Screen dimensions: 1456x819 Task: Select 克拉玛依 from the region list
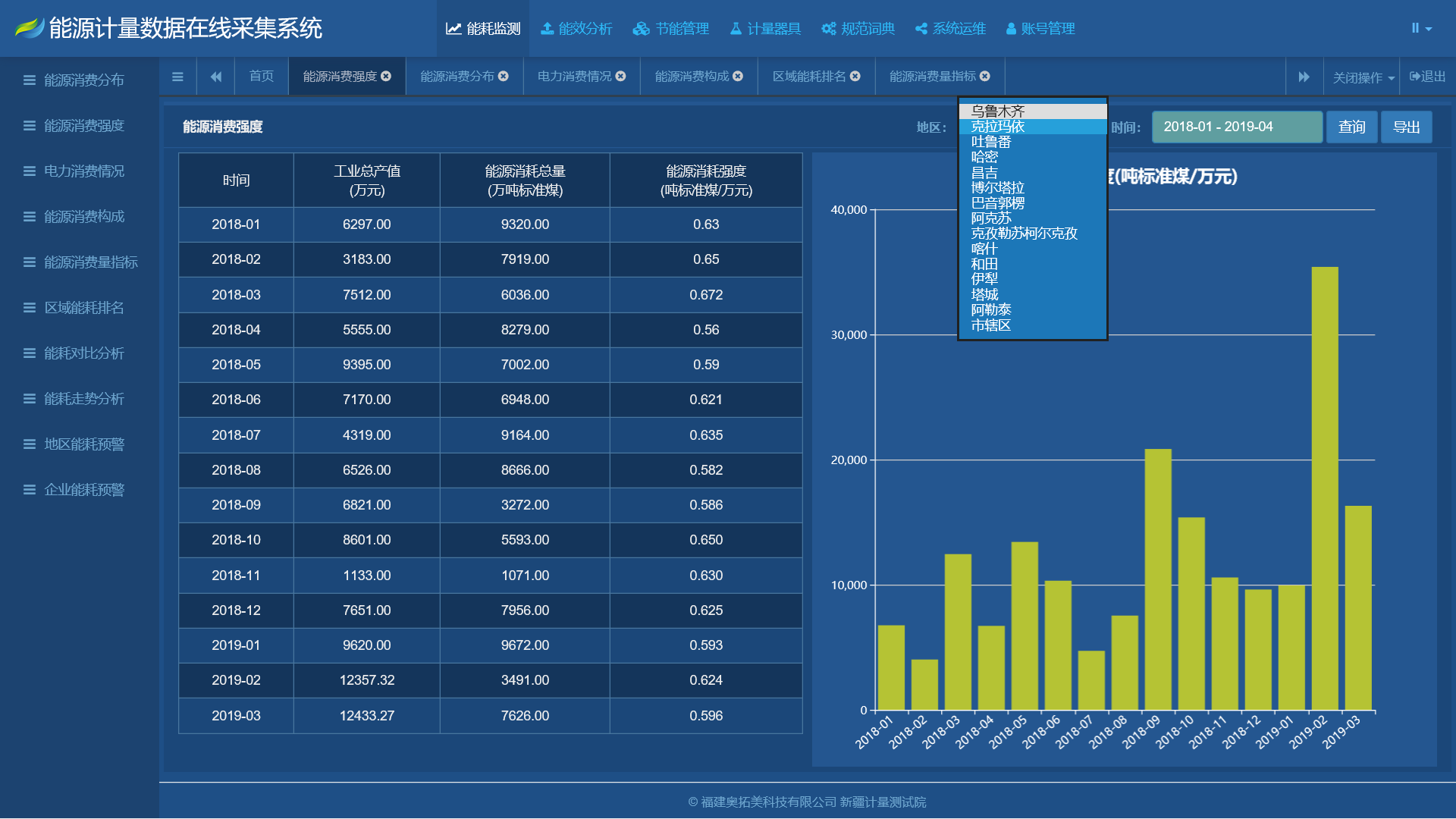997,127
